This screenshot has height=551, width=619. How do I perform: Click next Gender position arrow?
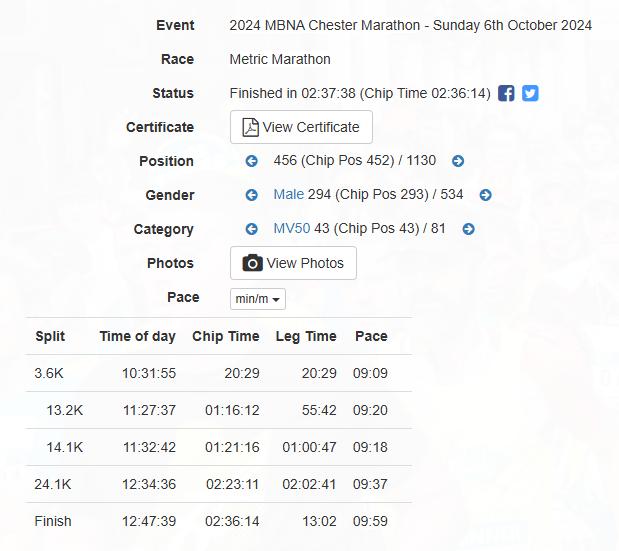click(486, 195)
